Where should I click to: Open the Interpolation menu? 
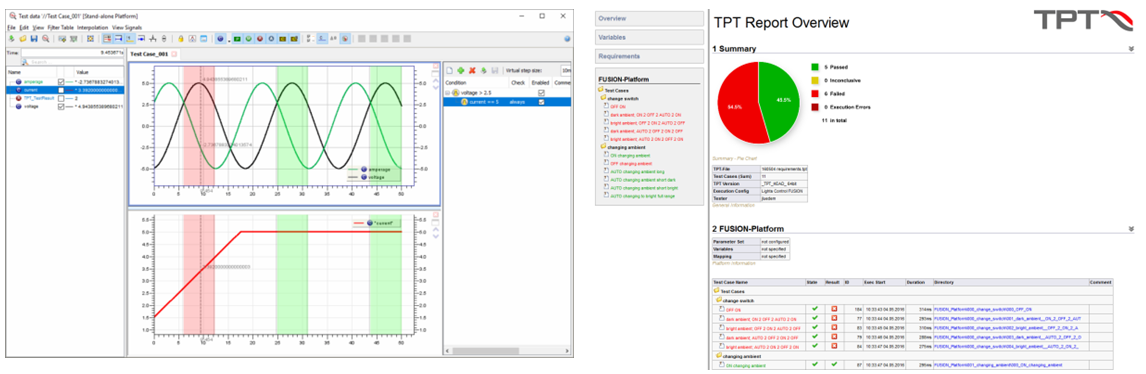[93, 27]
